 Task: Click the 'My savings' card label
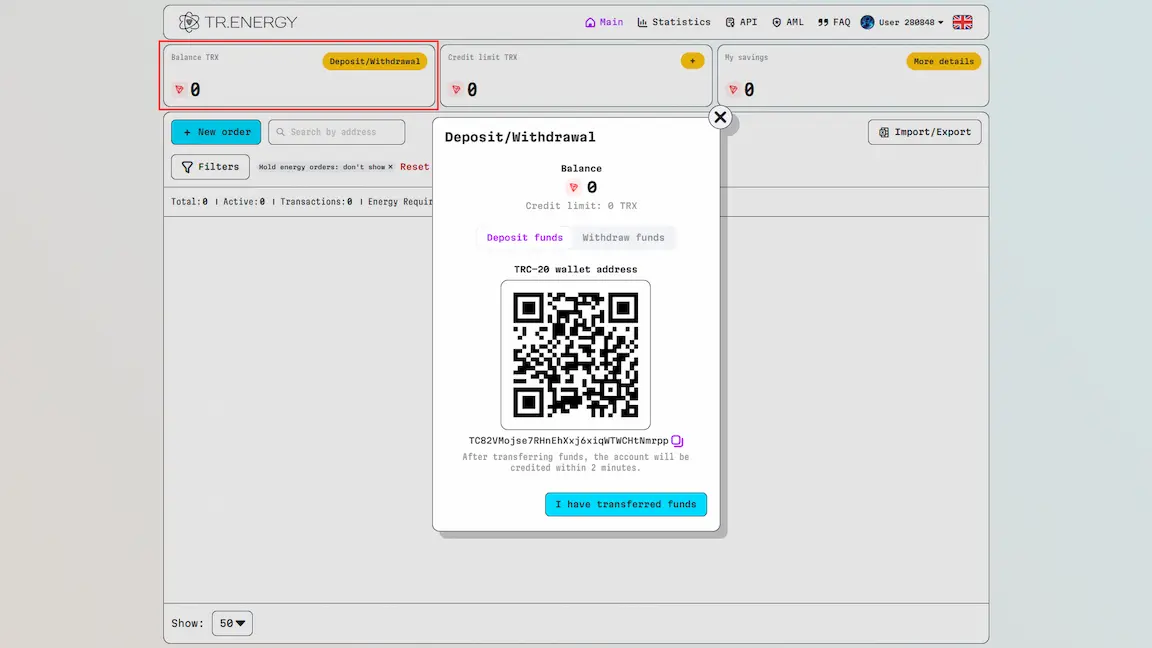(x=746, y=57)
